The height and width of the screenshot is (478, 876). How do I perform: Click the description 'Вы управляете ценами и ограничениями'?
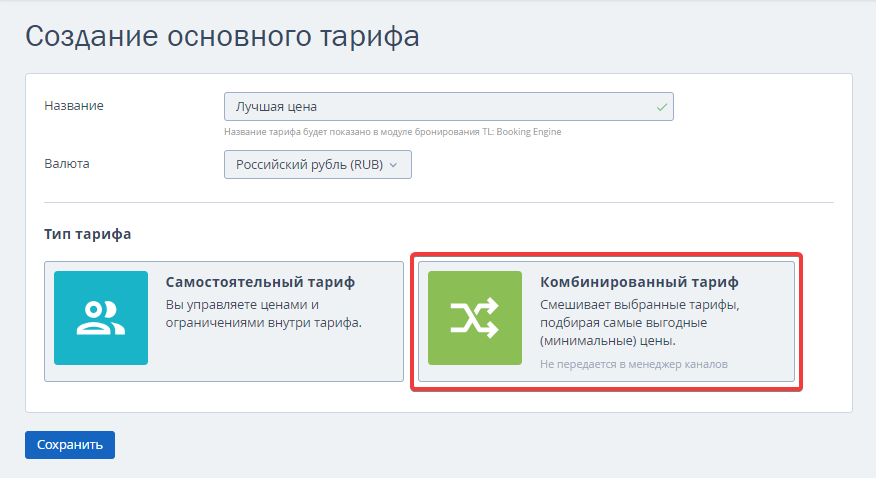[x=264, y=314]
